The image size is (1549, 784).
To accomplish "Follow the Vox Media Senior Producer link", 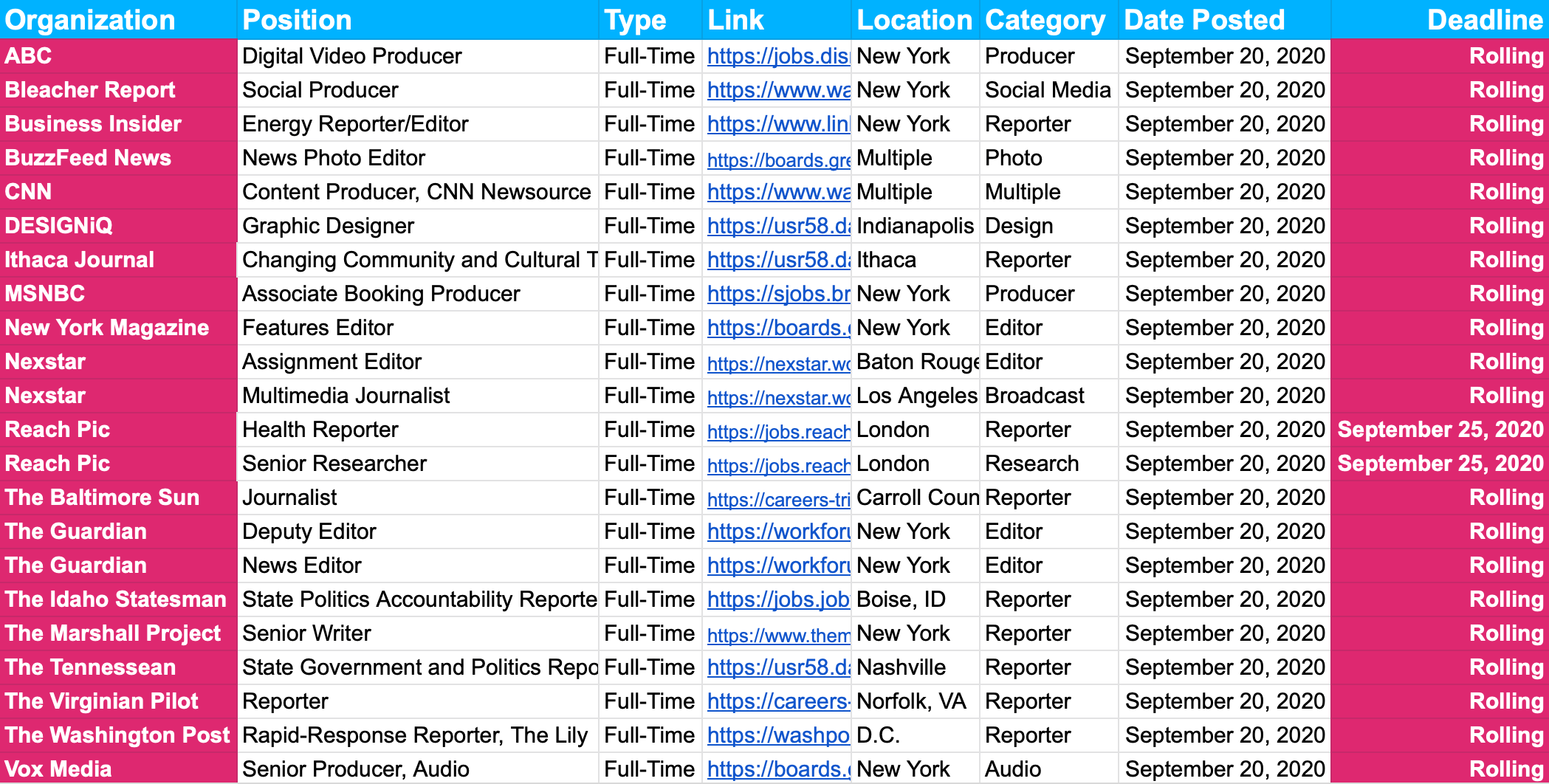I will [777, 769].
